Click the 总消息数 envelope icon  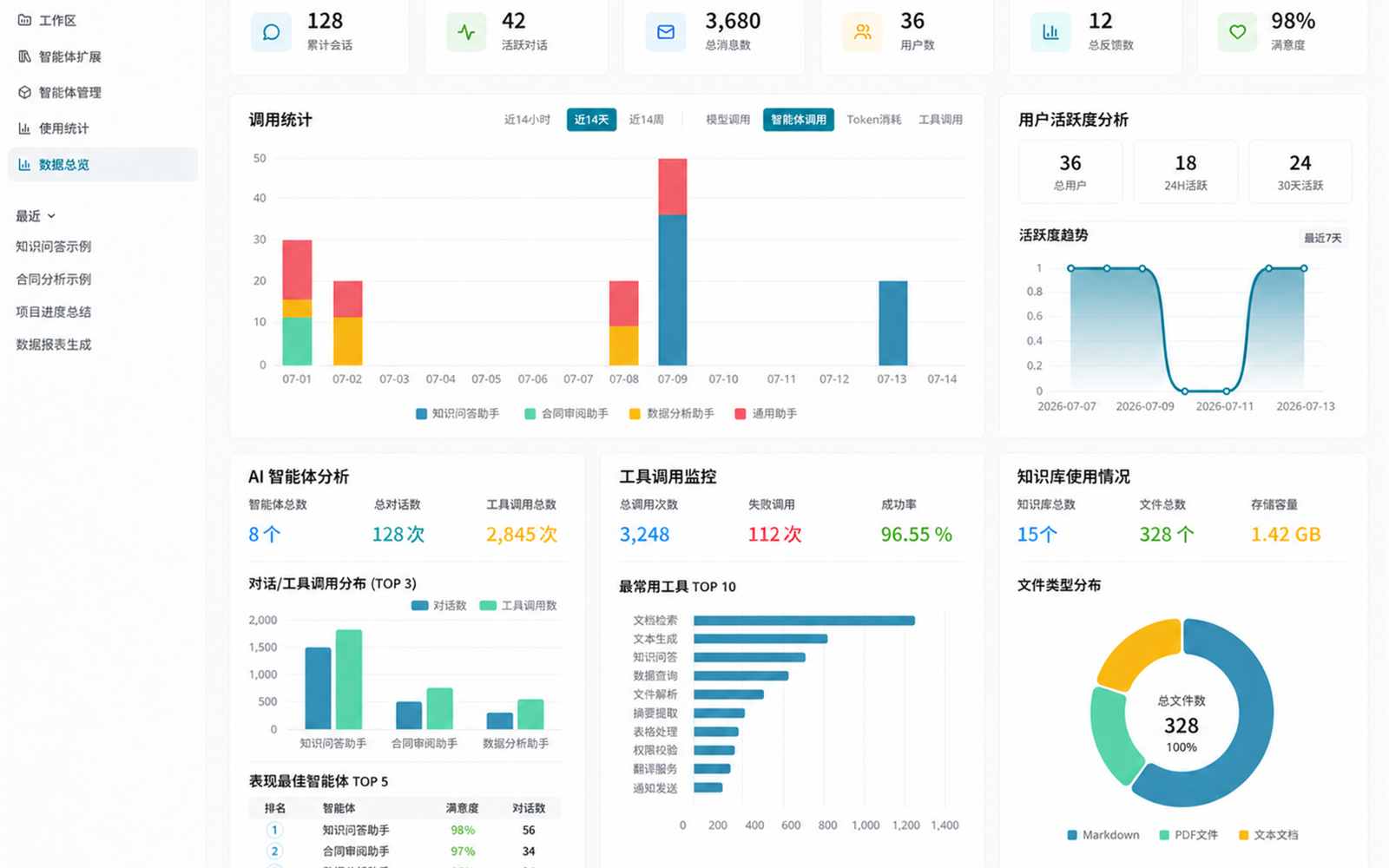tap(666, 32)
